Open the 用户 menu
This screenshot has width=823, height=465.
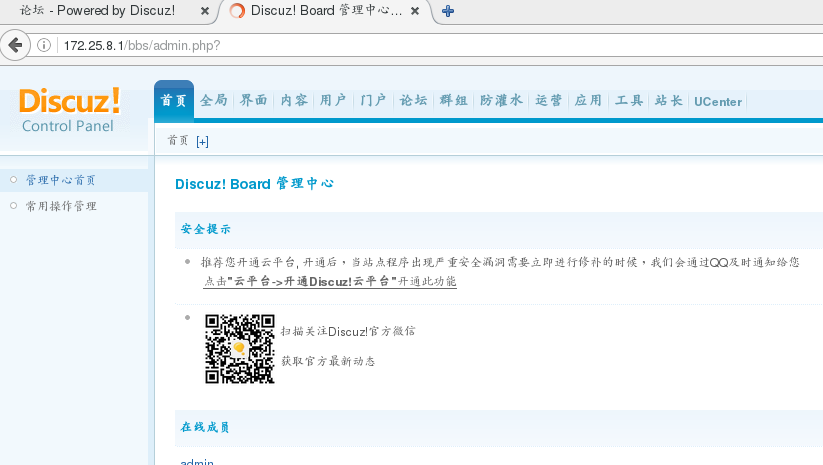(x=333, y=100)
